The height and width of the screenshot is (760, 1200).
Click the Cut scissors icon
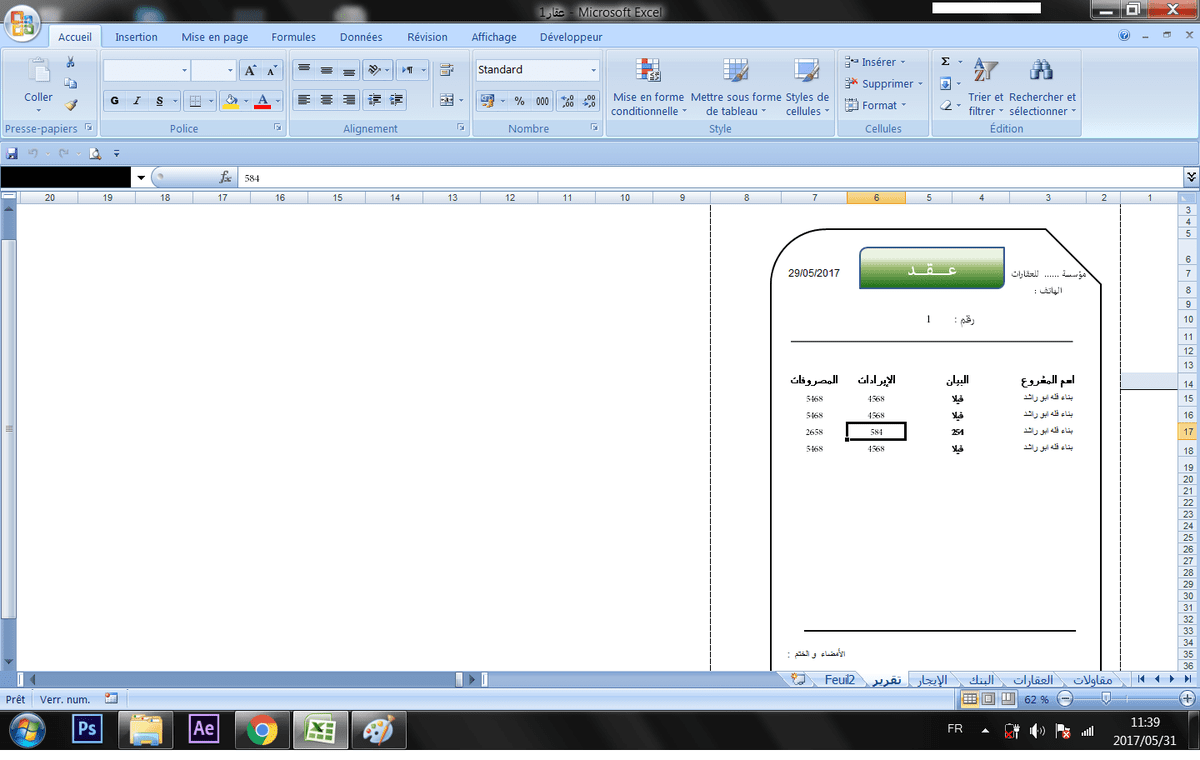tap(70, 63)
